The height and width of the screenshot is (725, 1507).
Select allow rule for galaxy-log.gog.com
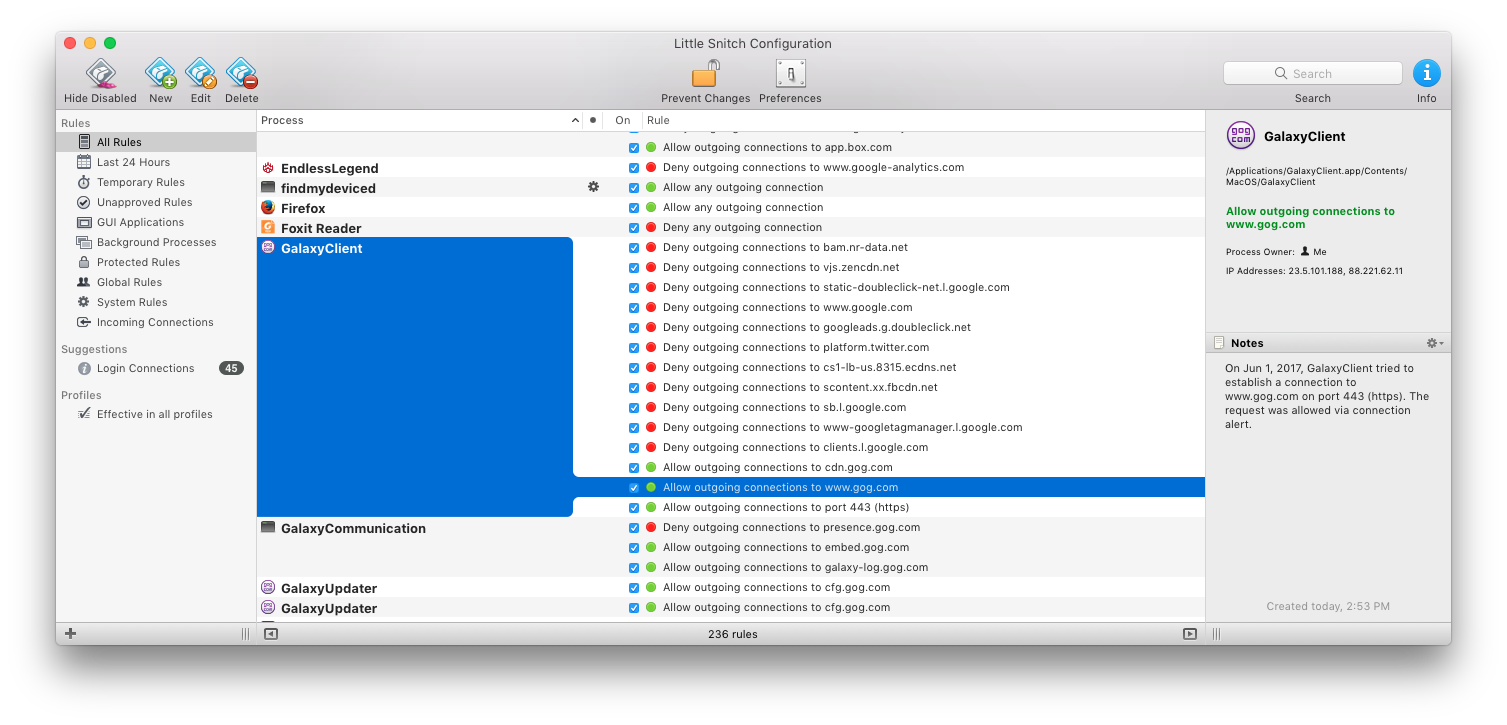(795, 567)
